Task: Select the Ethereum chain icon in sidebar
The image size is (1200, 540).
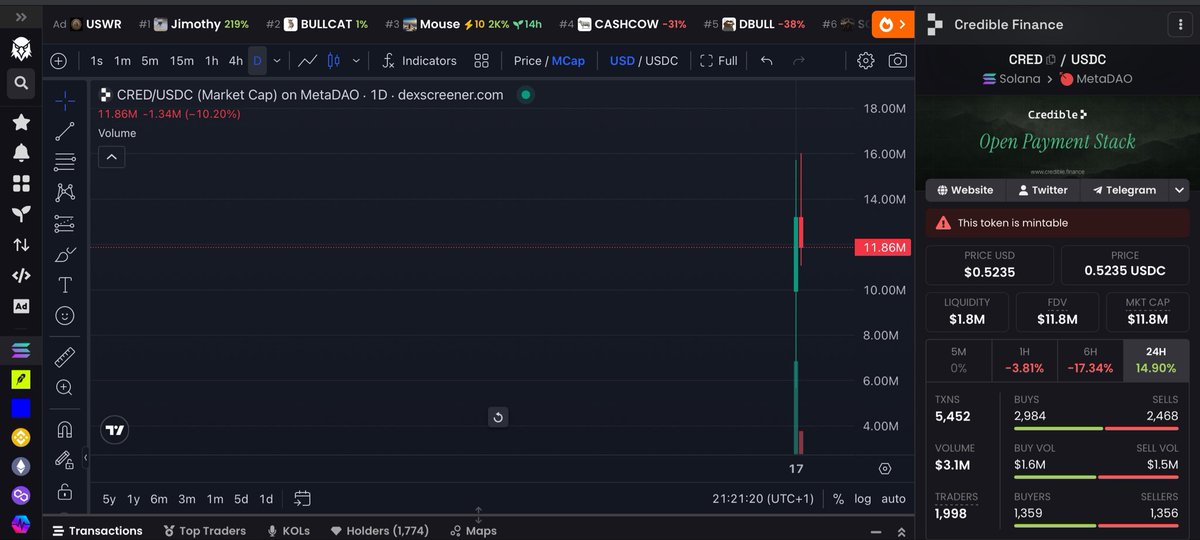Action: (20, 466)
